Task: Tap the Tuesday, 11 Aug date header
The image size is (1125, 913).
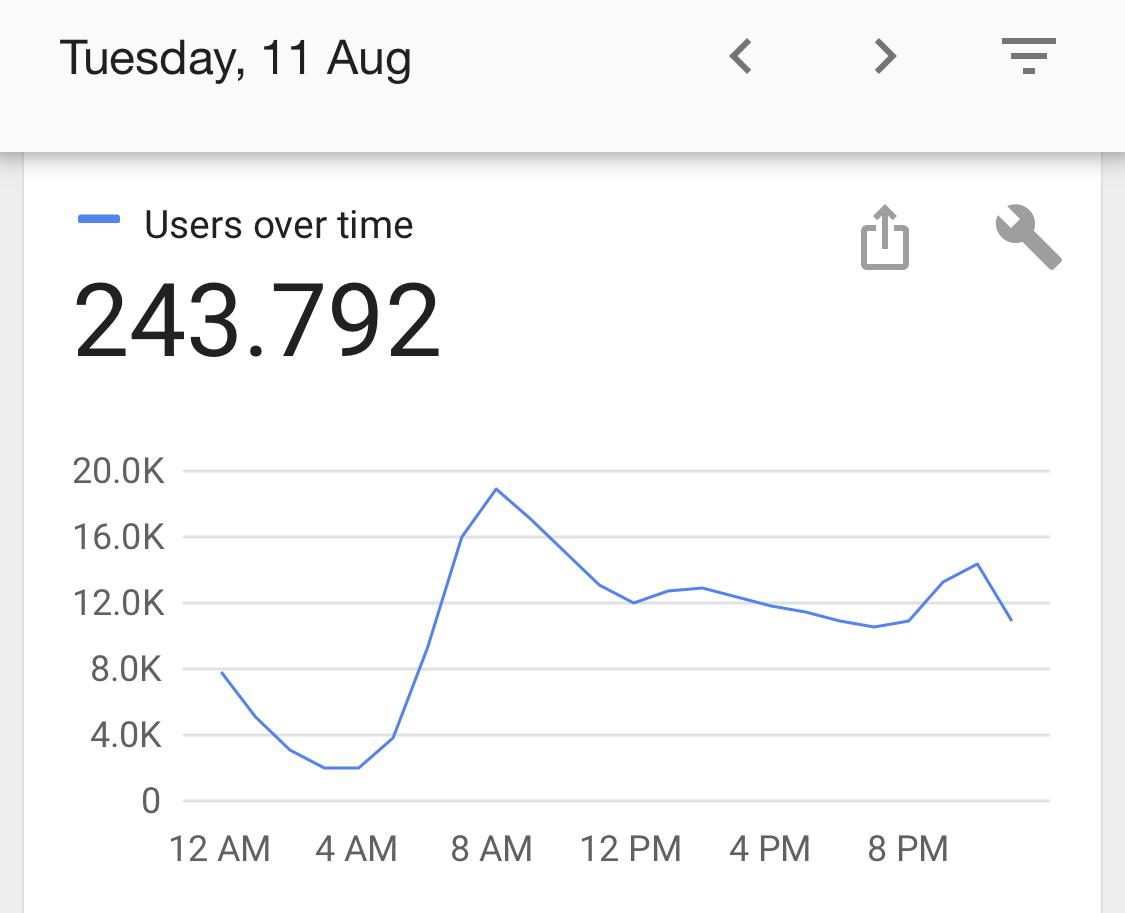Action: [236, 58]
